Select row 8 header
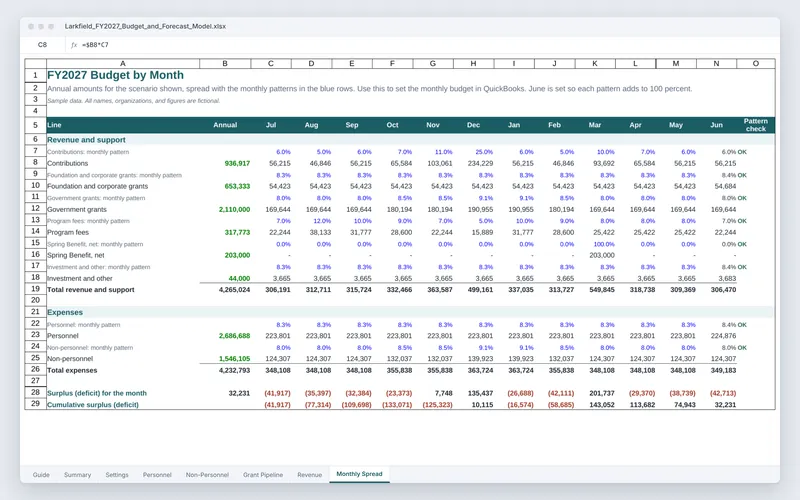 [35, 163]
